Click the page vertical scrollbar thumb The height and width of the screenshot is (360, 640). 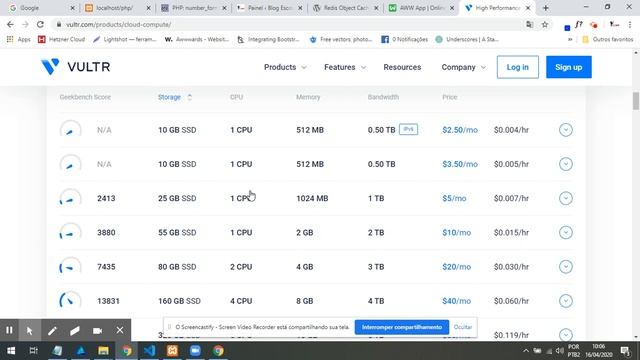[x=636, y=101]
